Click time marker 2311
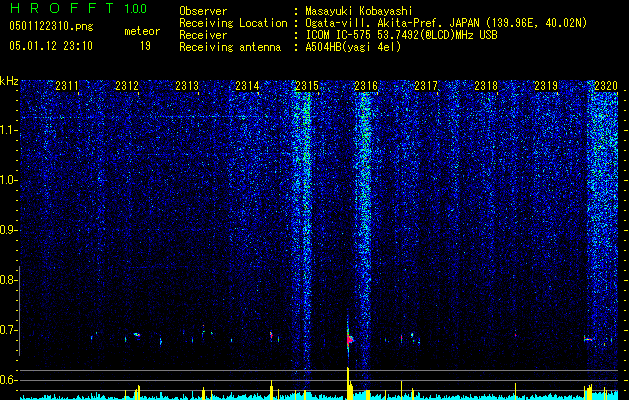Viewport: 629px width, 400px height. click(x=67, y=86)
